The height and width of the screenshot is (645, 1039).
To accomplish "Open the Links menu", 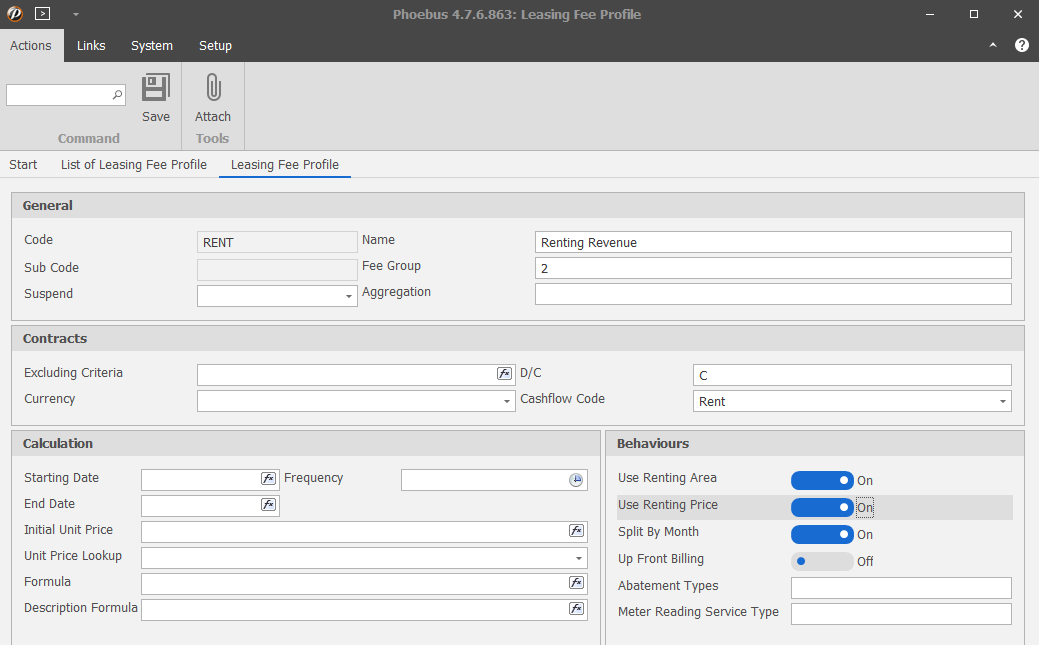I will tap(91, 46).
